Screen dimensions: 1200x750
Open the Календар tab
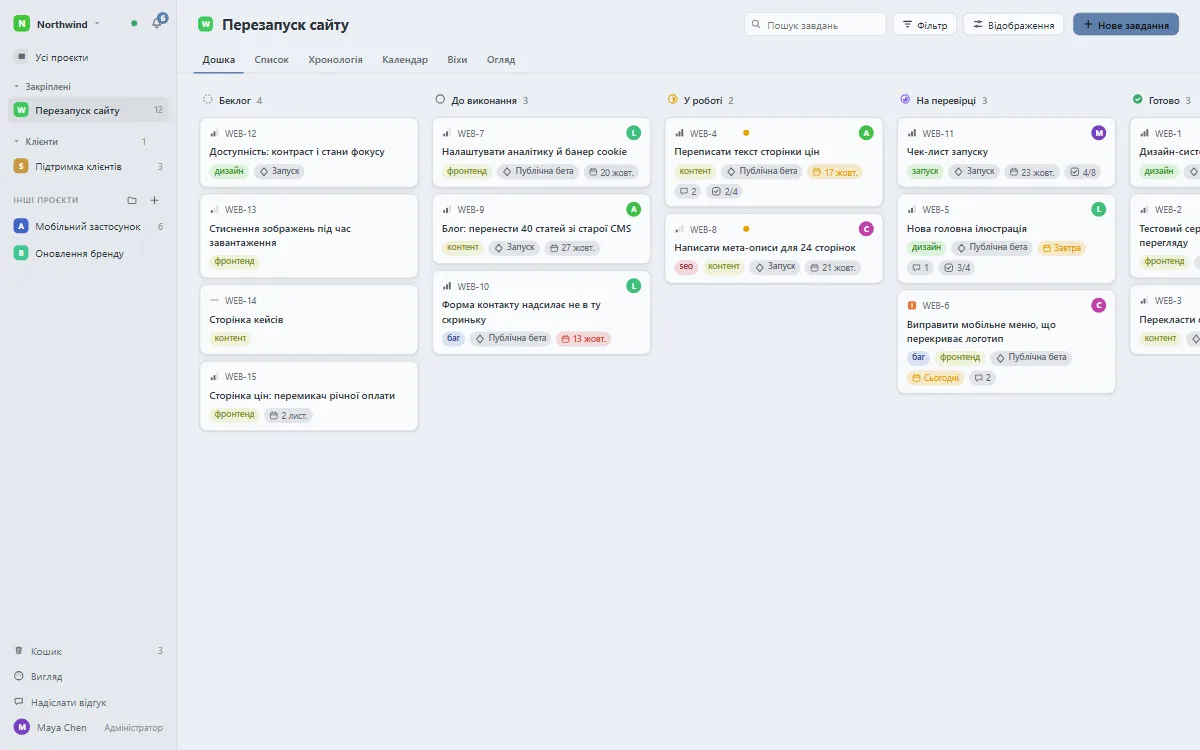coord(405,60)
